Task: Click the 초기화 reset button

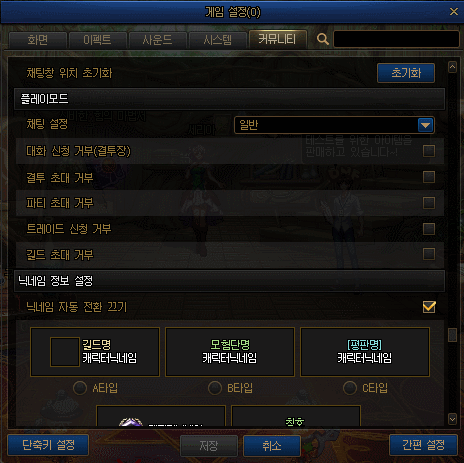Action: [x=406, y=73]
